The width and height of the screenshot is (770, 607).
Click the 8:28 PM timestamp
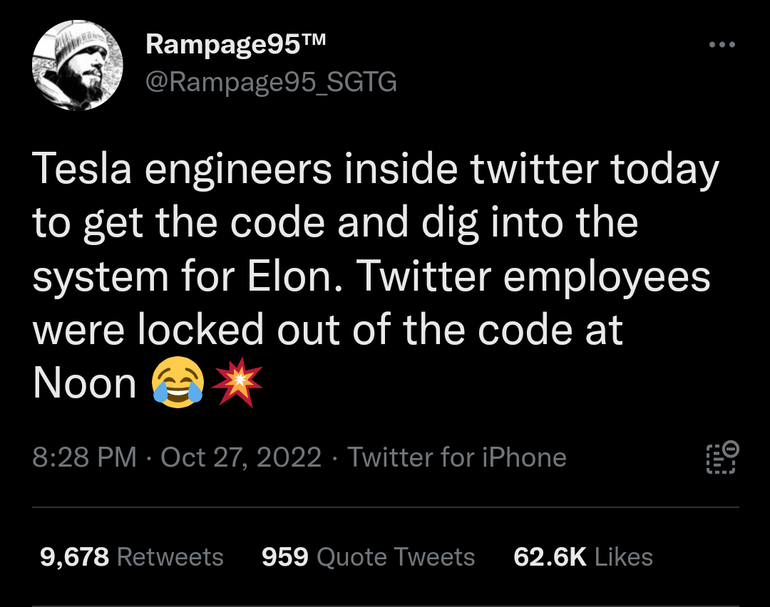84,458
